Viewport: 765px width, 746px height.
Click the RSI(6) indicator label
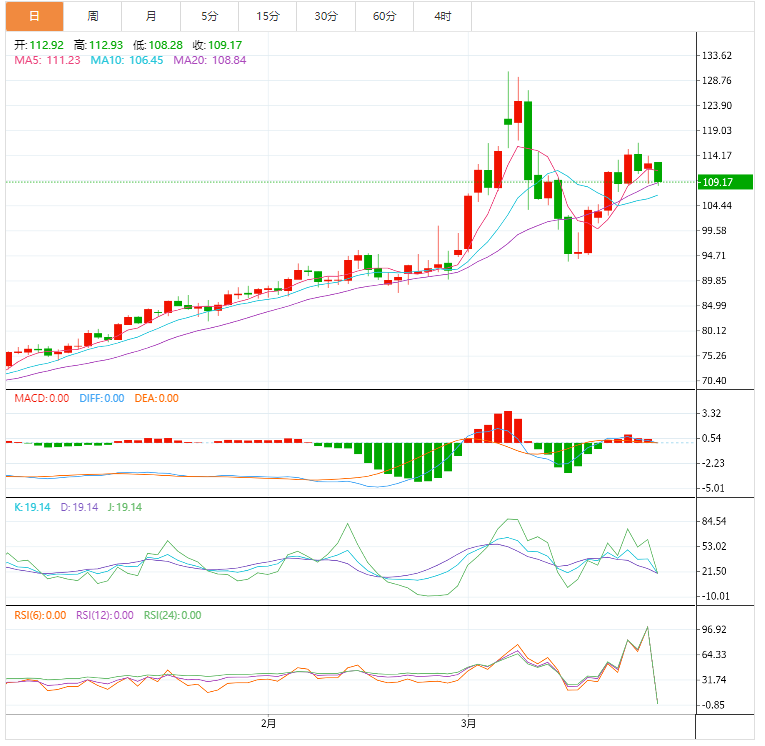(x=40, y=615)
